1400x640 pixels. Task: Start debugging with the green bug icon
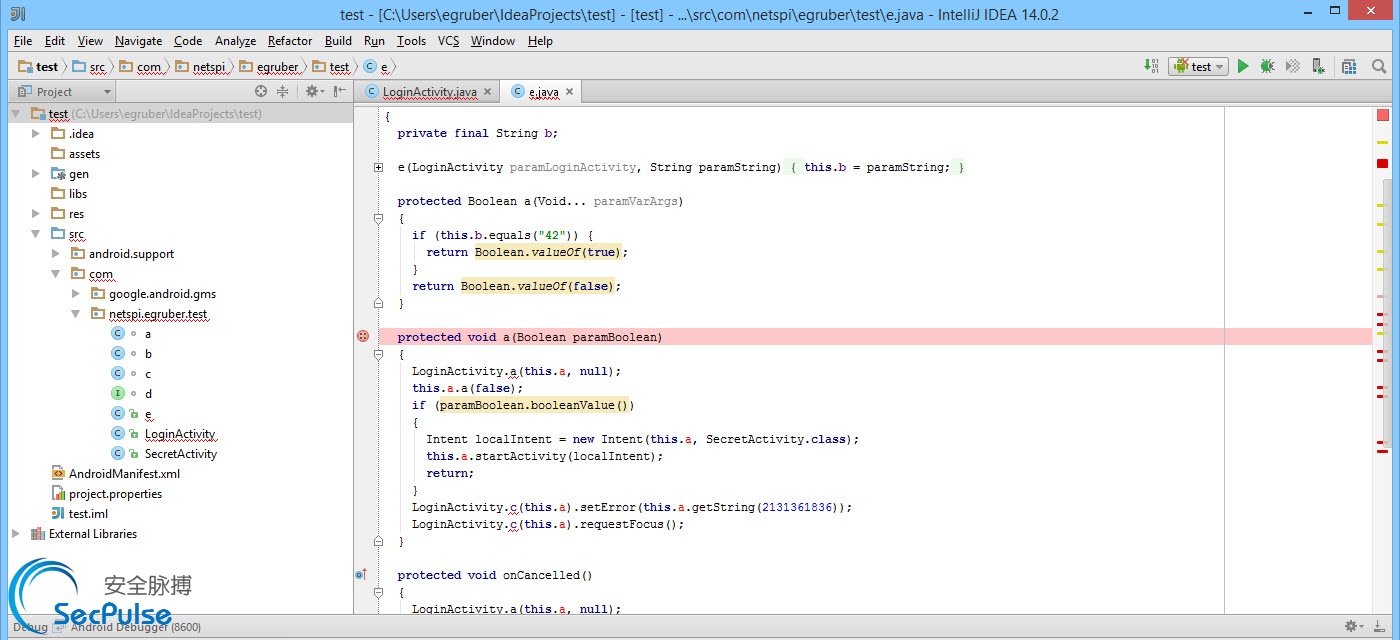pos(1267,66)
